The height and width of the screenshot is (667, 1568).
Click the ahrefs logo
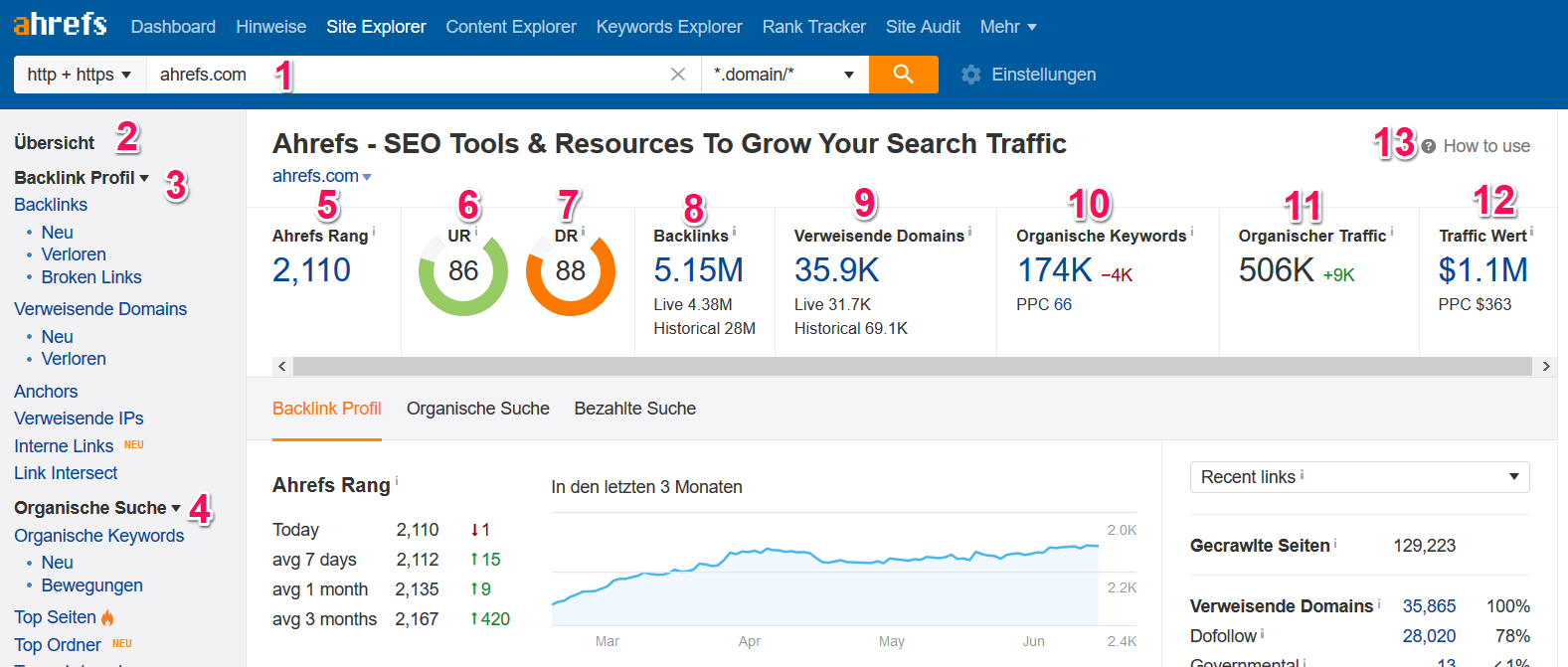pos(60,24)
